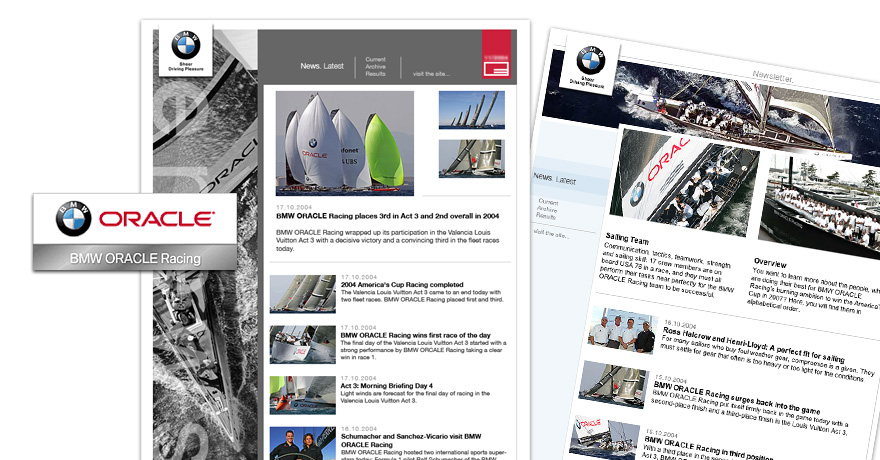Click thumbnail of four men beside Ross Halcrow article
Image resolution: width=880 pixels, height=460 pixels.
click(623, 330)
